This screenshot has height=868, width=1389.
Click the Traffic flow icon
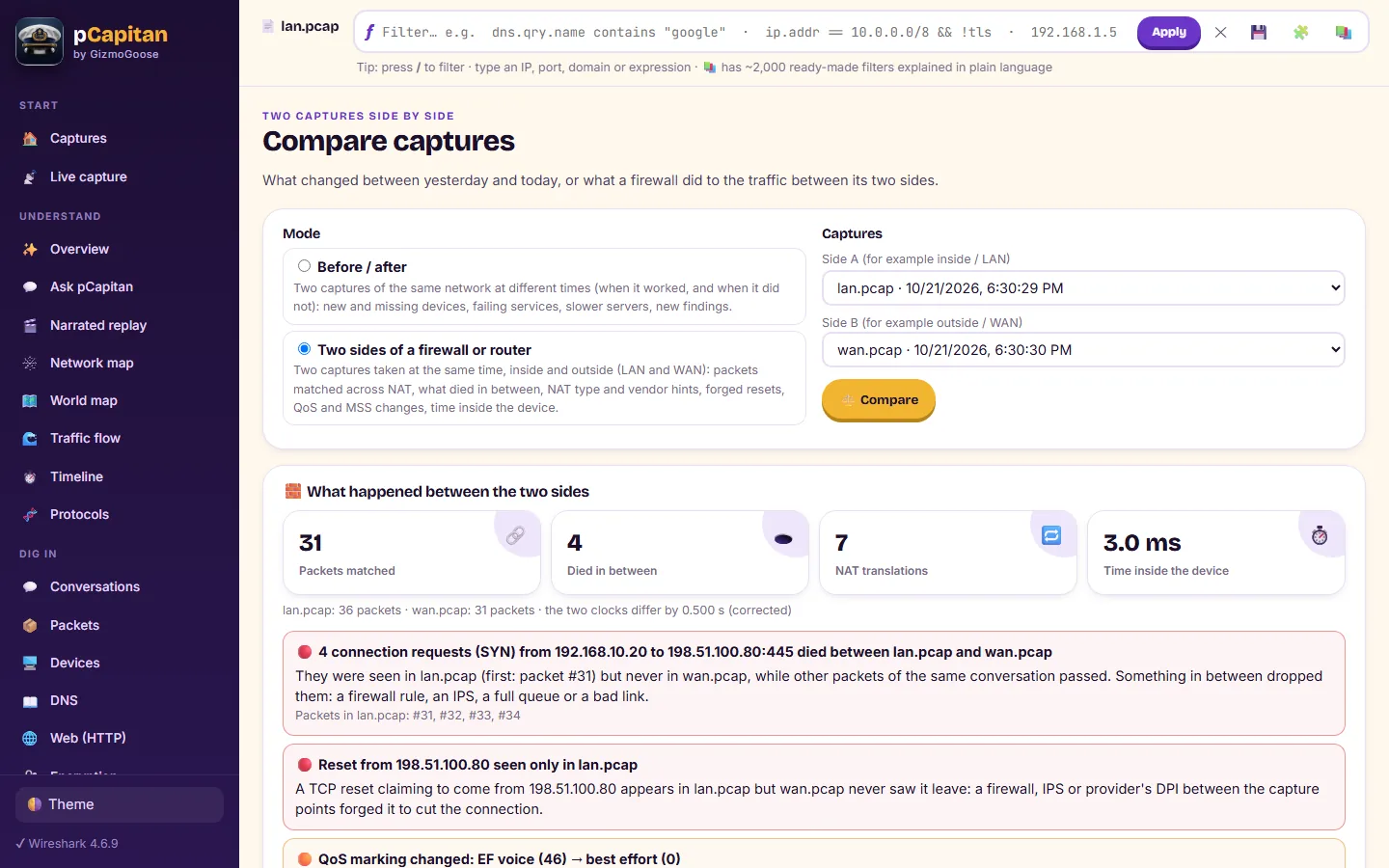(30, 438)
